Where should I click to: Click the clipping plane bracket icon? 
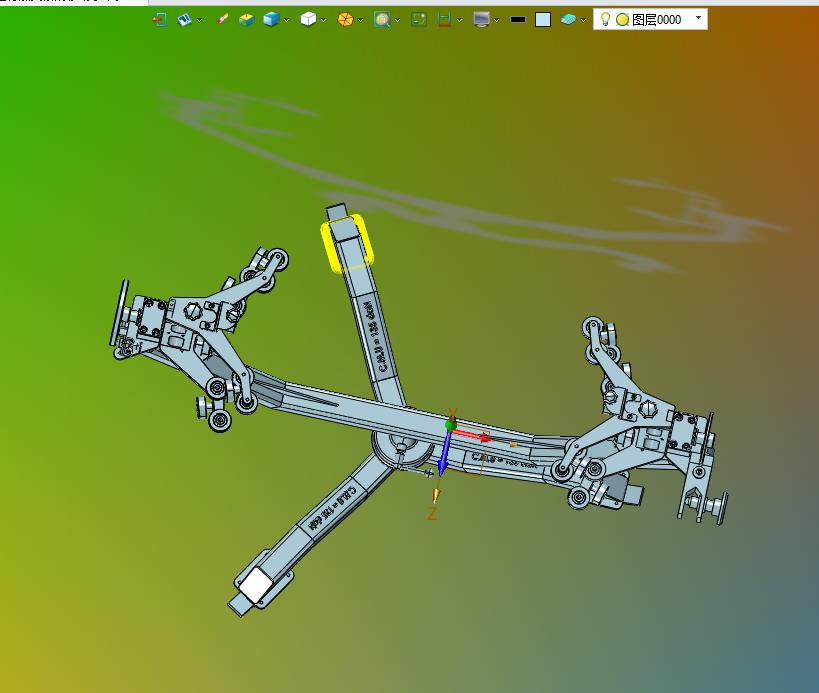pos(444,20)
